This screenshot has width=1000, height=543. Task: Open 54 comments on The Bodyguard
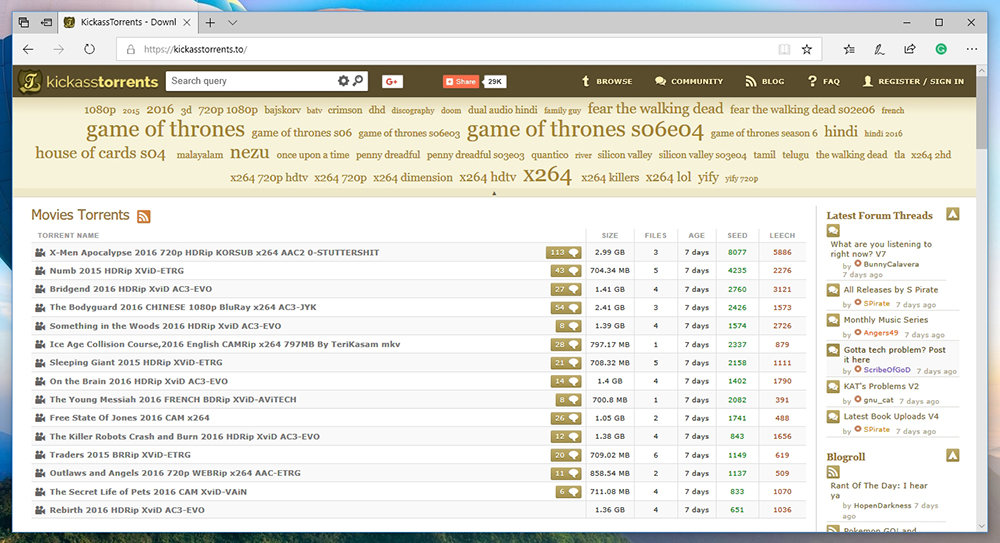[566, 308]
